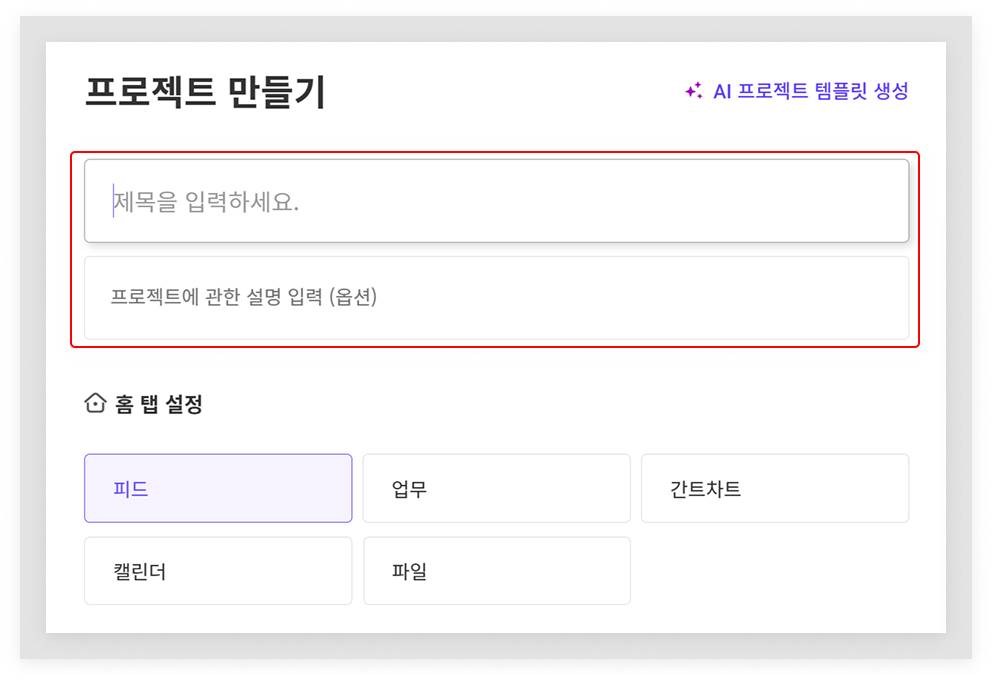The height and width of the screenshot is (683, 992).
Task: Select 간트차트 as the home tab
Action: pos(775,488)
